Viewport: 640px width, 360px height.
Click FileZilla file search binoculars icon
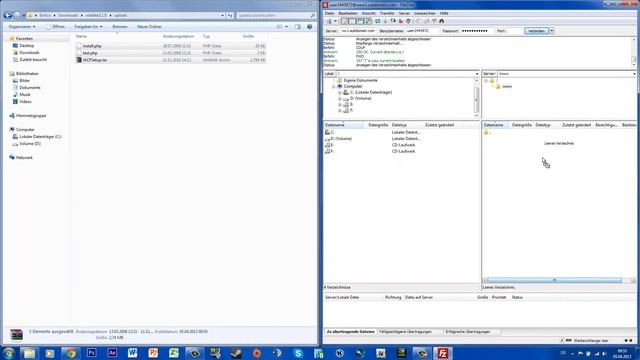click(x=442, y=21)
